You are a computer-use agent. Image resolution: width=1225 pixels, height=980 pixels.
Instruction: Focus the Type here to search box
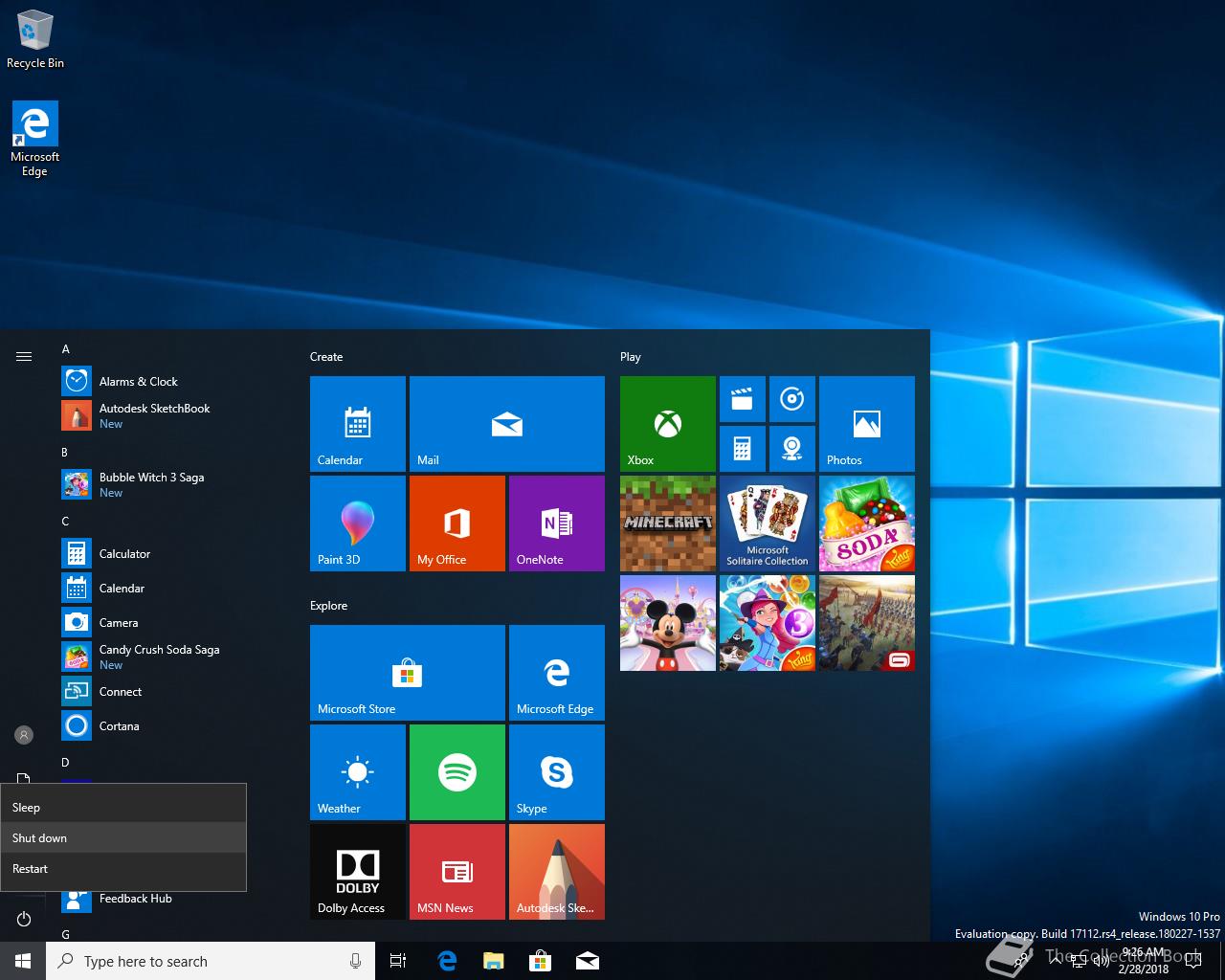211,961
